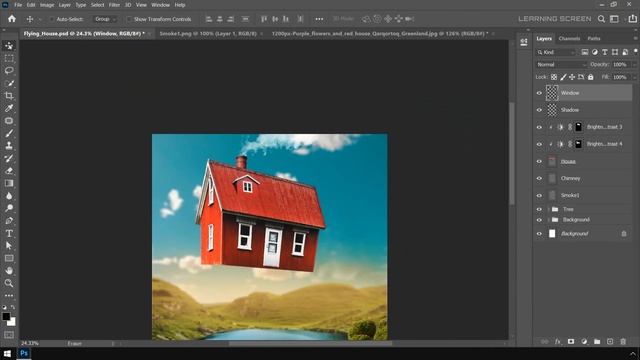Viewport: 640px width, 360px height.
Task: Select the Rectangular Marquee tool
Action: tap(9, 58)
